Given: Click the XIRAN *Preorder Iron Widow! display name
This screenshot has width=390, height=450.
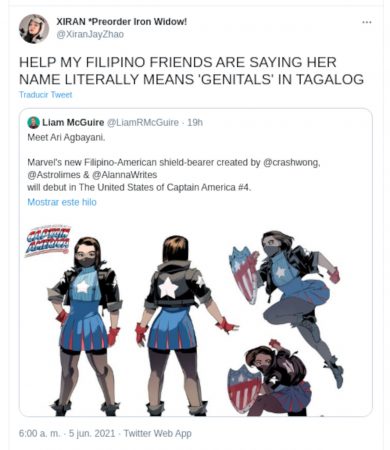Looking at the screenshot, I should pos(122,22).
